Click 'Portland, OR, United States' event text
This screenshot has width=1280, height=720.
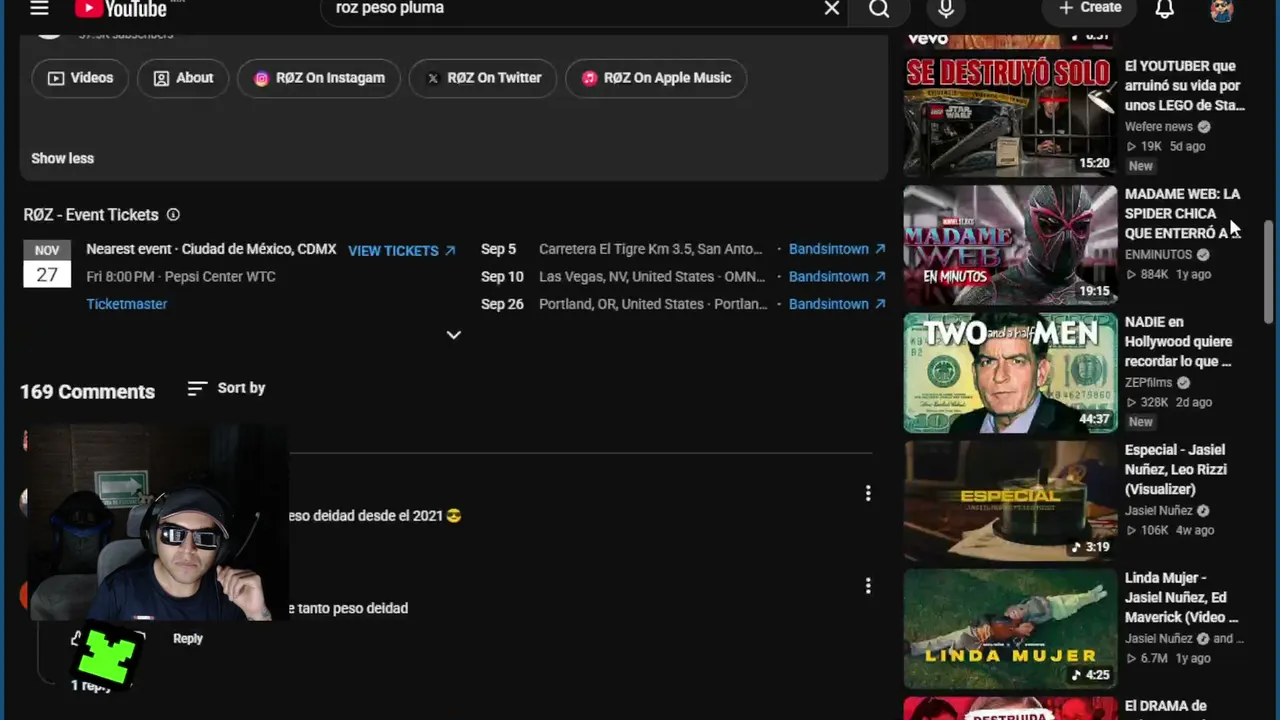tap(653, 304)
